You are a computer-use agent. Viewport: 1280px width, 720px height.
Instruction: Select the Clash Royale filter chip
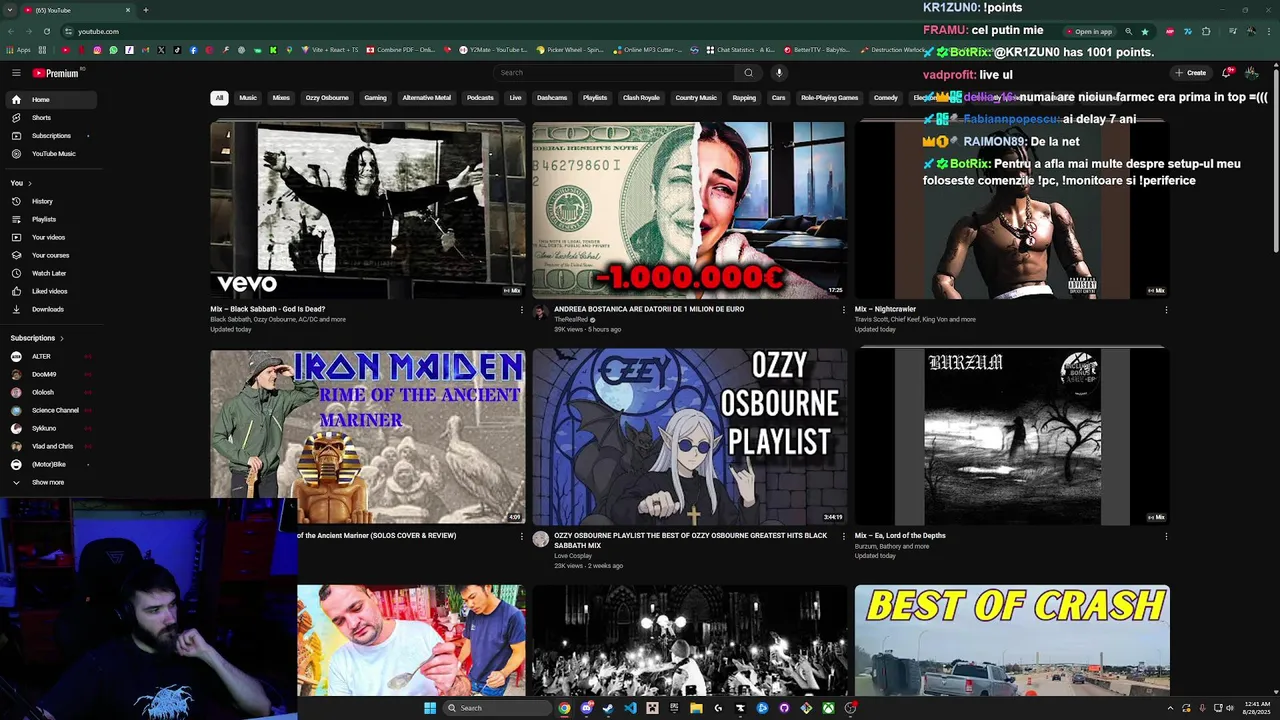(x=641, y=98)
